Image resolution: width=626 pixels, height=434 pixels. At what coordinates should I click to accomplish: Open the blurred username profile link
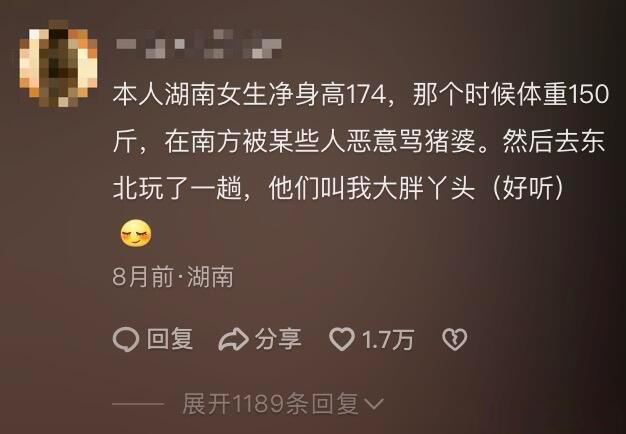(198, 45)
